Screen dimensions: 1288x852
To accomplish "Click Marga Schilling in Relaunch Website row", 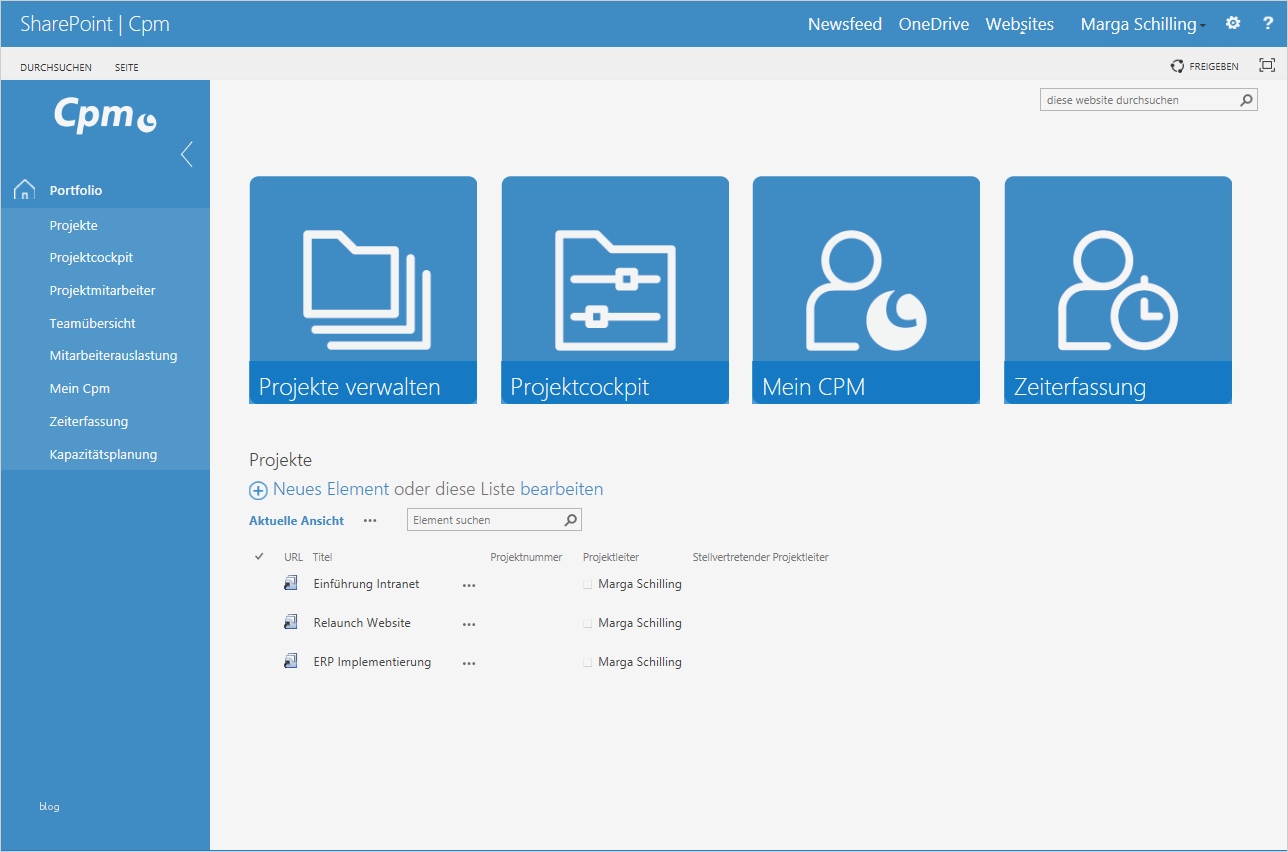I will point(640,623).
